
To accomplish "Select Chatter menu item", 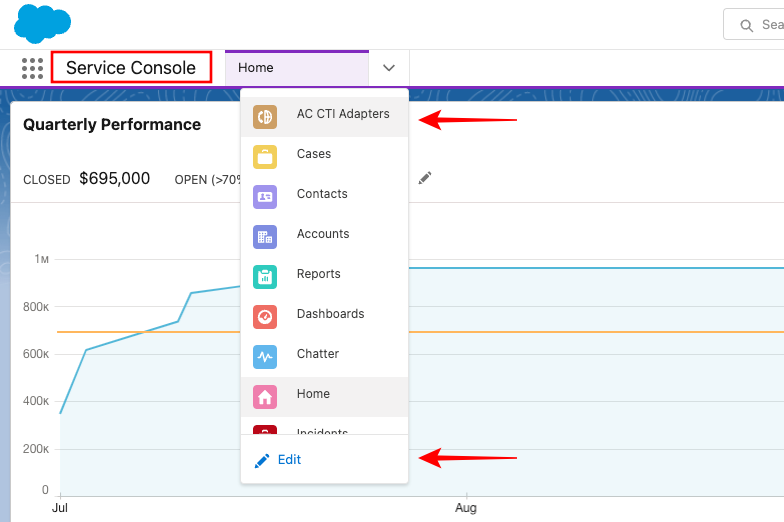I will pyautogui.click(x=324, y=357).
